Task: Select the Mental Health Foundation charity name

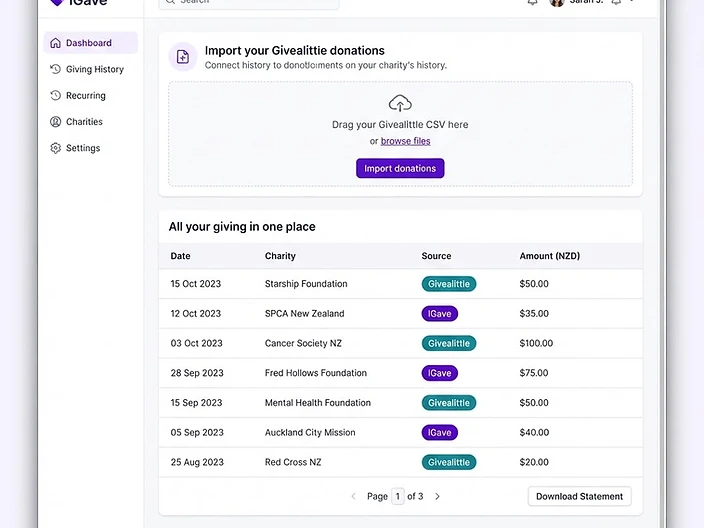Action: 318,403
